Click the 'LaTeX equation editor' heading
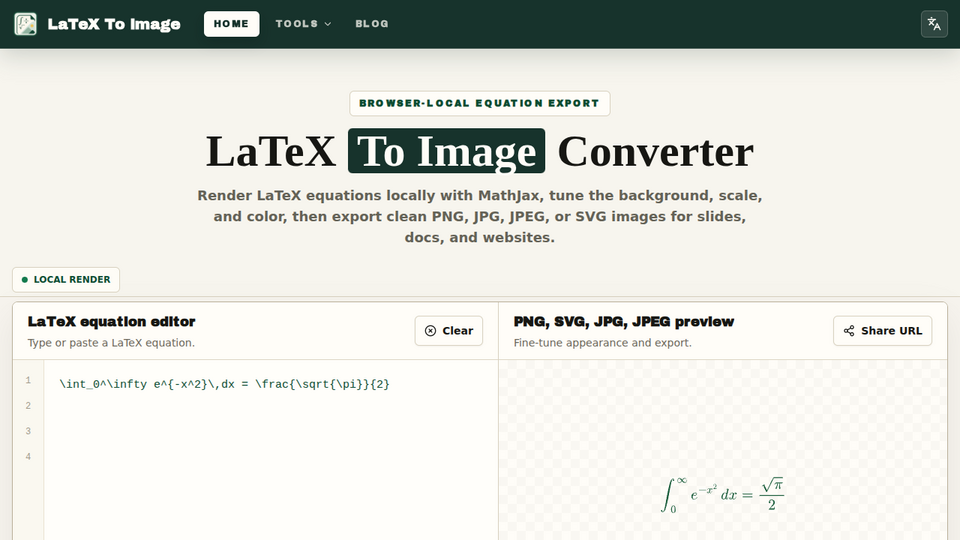 111,321
